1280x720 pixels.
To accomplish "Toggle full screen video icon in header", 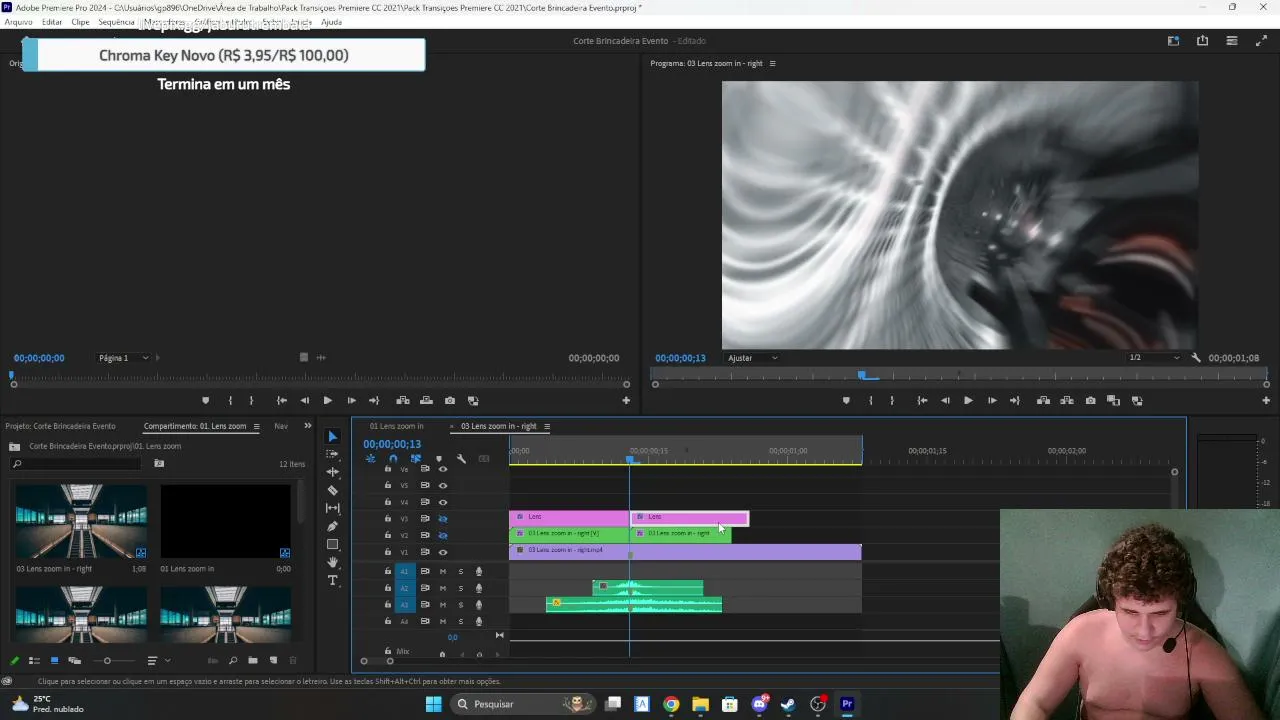I will (x=1261, y=41).
